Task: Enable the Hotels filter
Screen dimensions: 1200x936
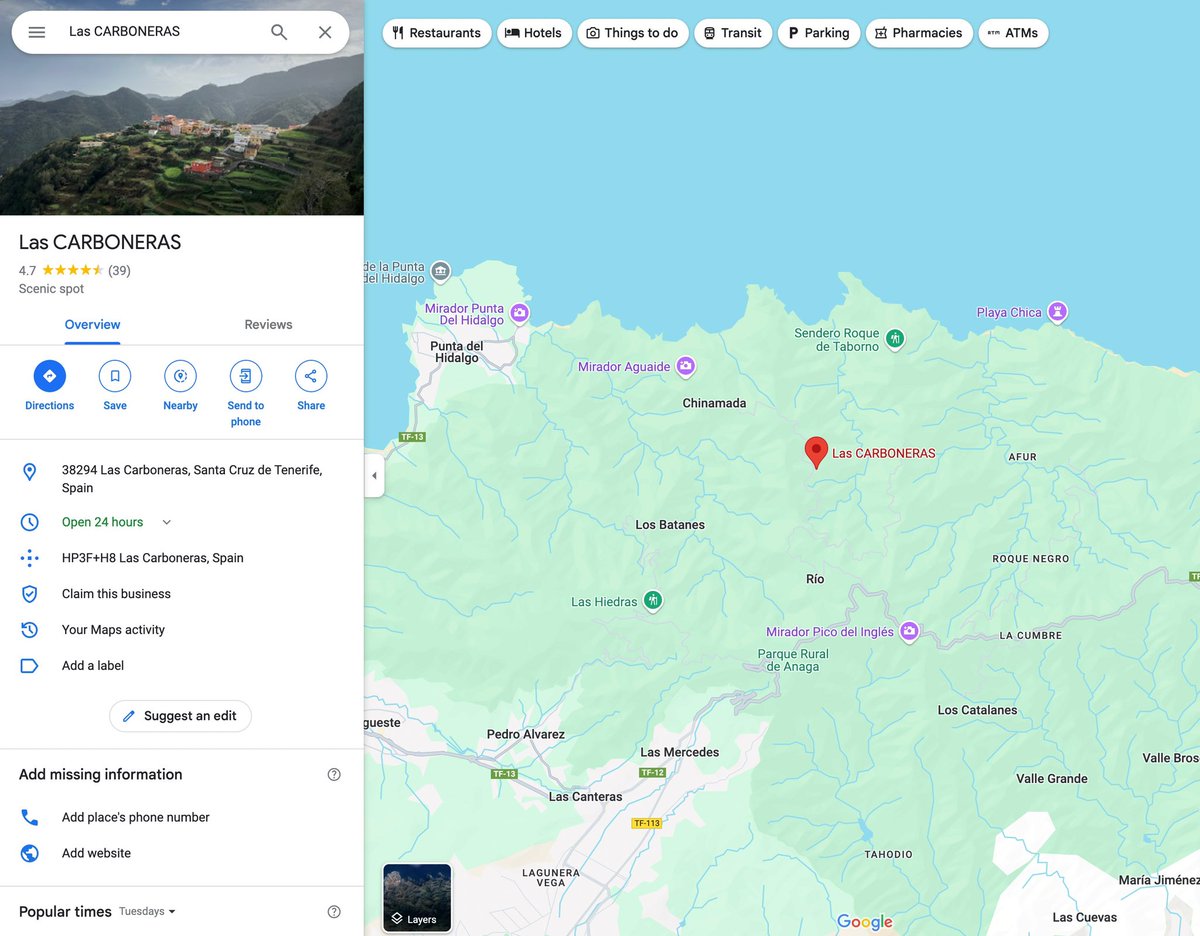Action: (534, 32)
